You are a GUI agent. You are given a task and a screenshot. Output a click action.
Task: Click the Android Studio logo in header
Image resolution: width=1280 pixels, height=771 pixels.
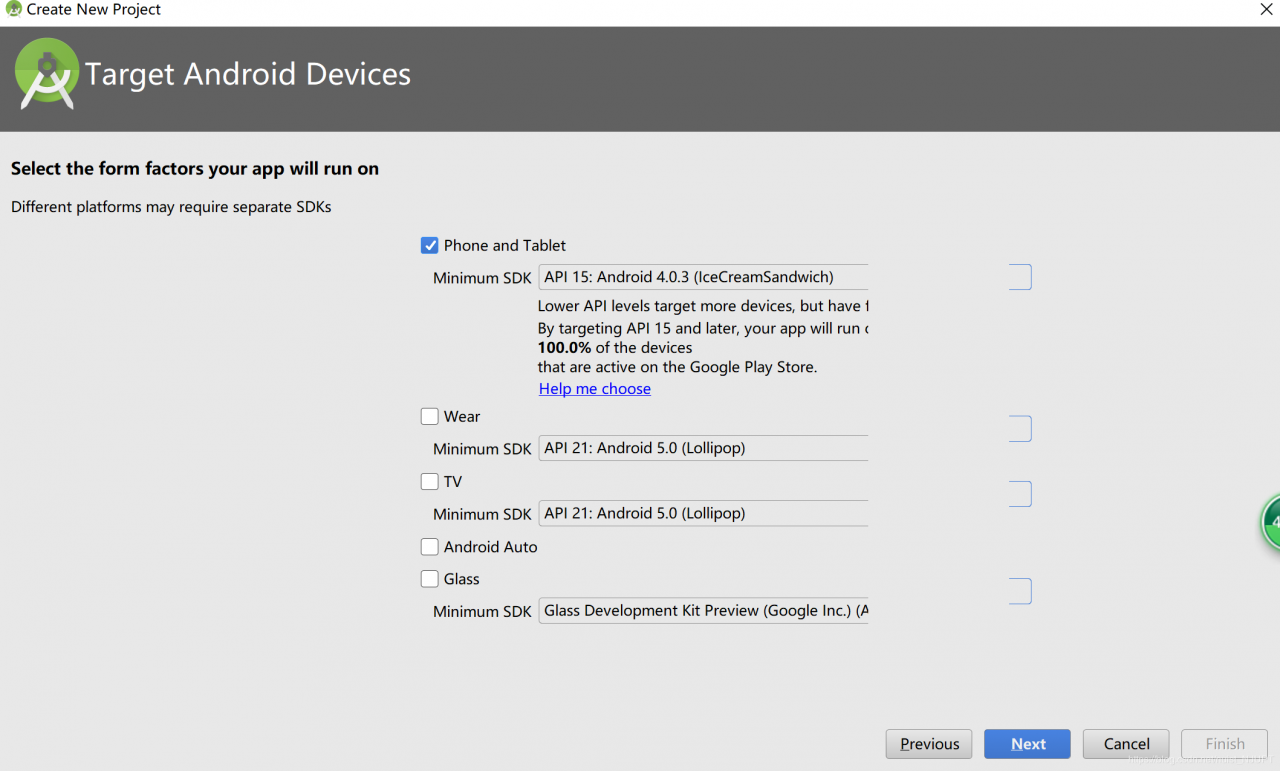(x=46, y=74)
